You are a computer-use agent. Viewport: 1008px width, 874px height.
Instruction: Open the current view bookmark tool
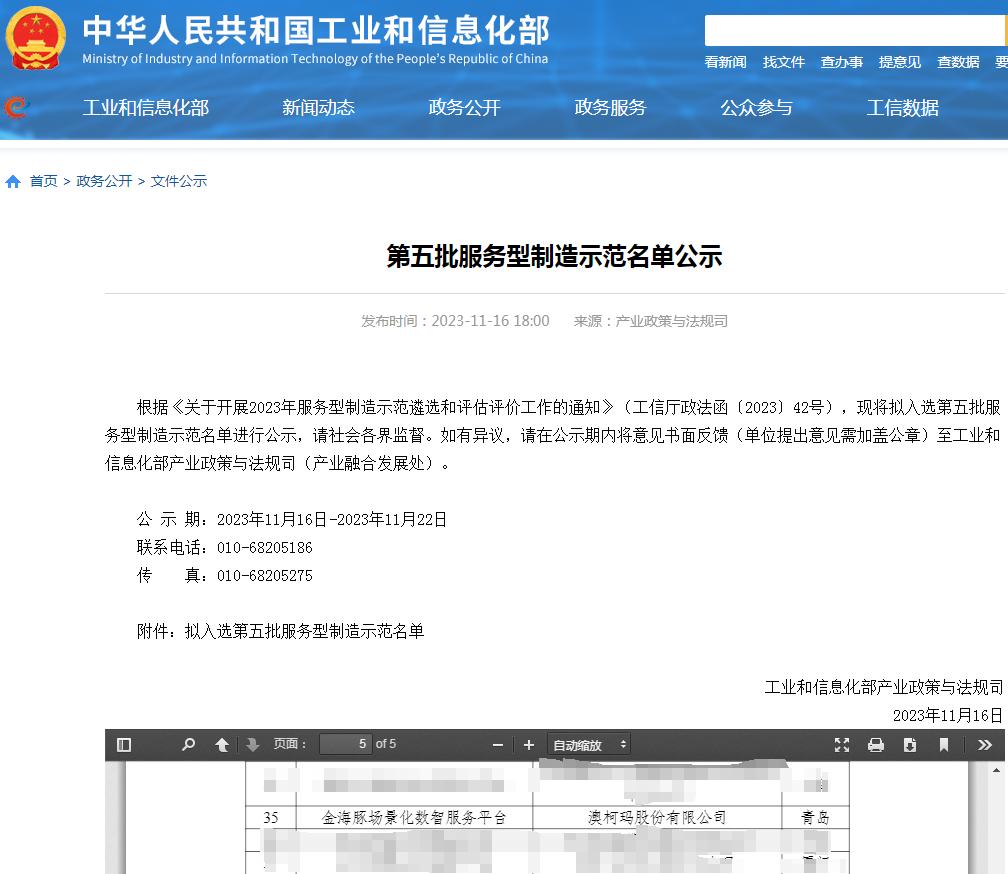pos(943,744)
